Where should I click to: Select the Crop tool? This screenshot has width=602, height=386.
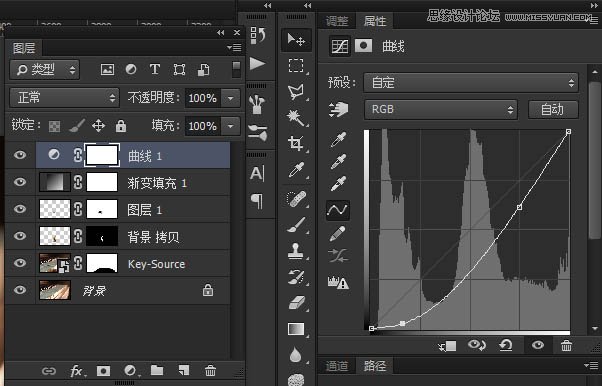(296, 144)
